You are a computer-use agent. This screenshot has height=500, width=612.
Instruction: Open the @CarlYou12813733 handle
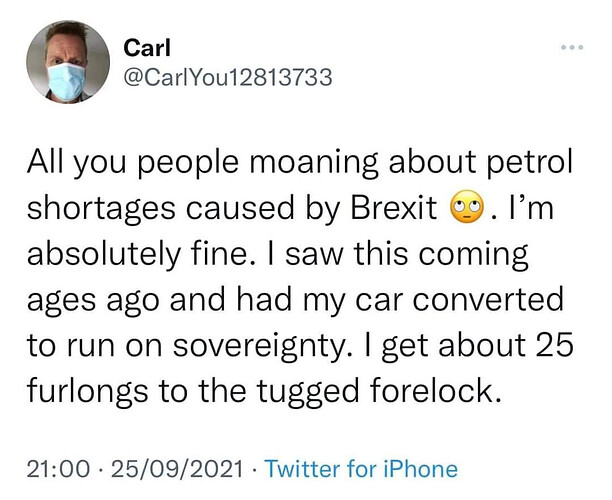228,77
